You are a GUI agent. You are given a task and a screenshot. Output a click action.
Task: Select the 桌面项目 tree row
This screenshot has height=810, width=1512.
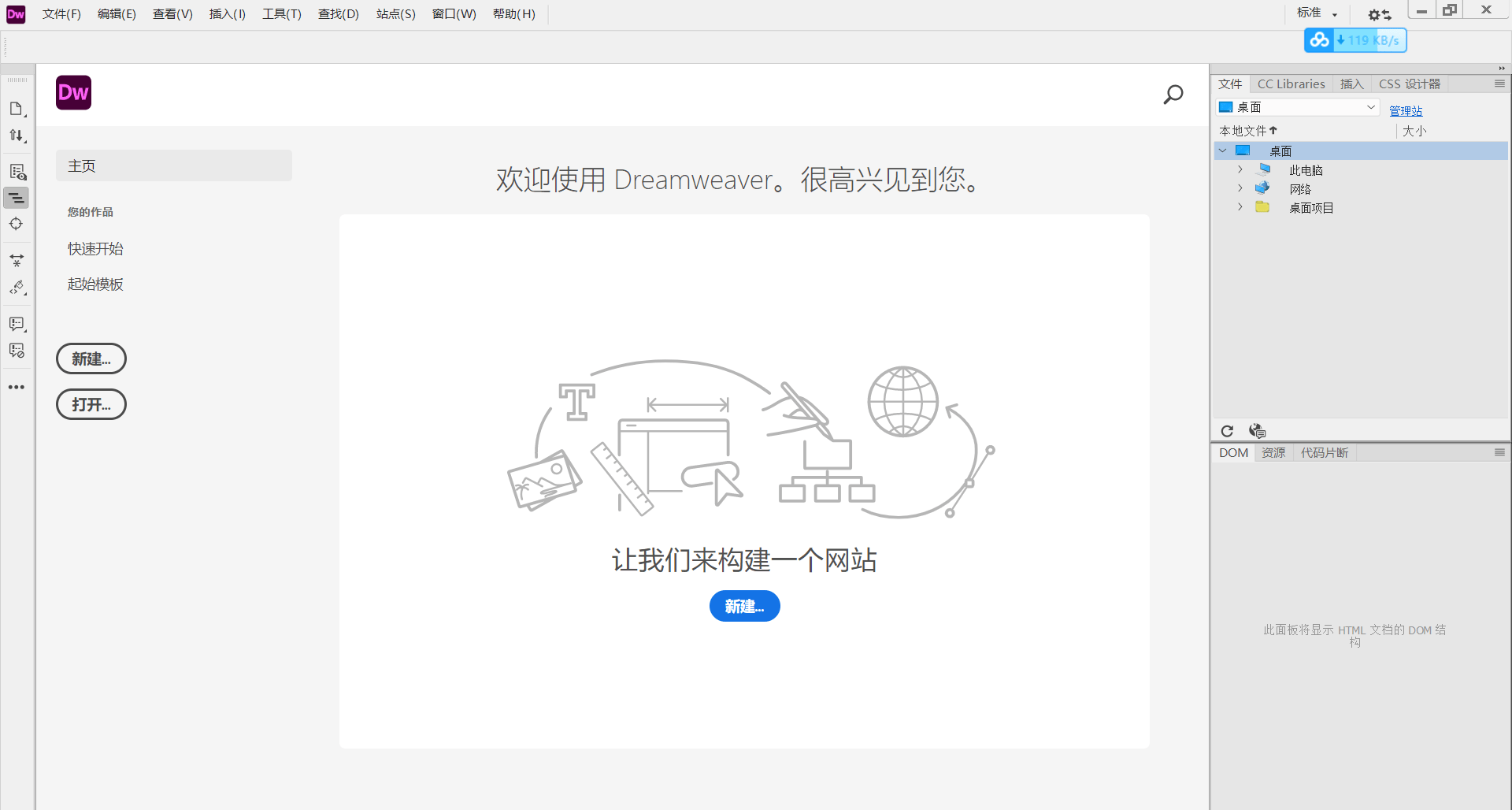click(x=1361, y=207)
